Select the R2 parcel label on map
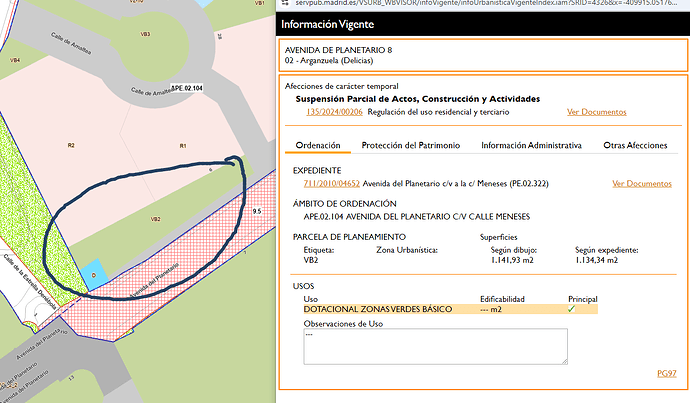 coord(71,146)
